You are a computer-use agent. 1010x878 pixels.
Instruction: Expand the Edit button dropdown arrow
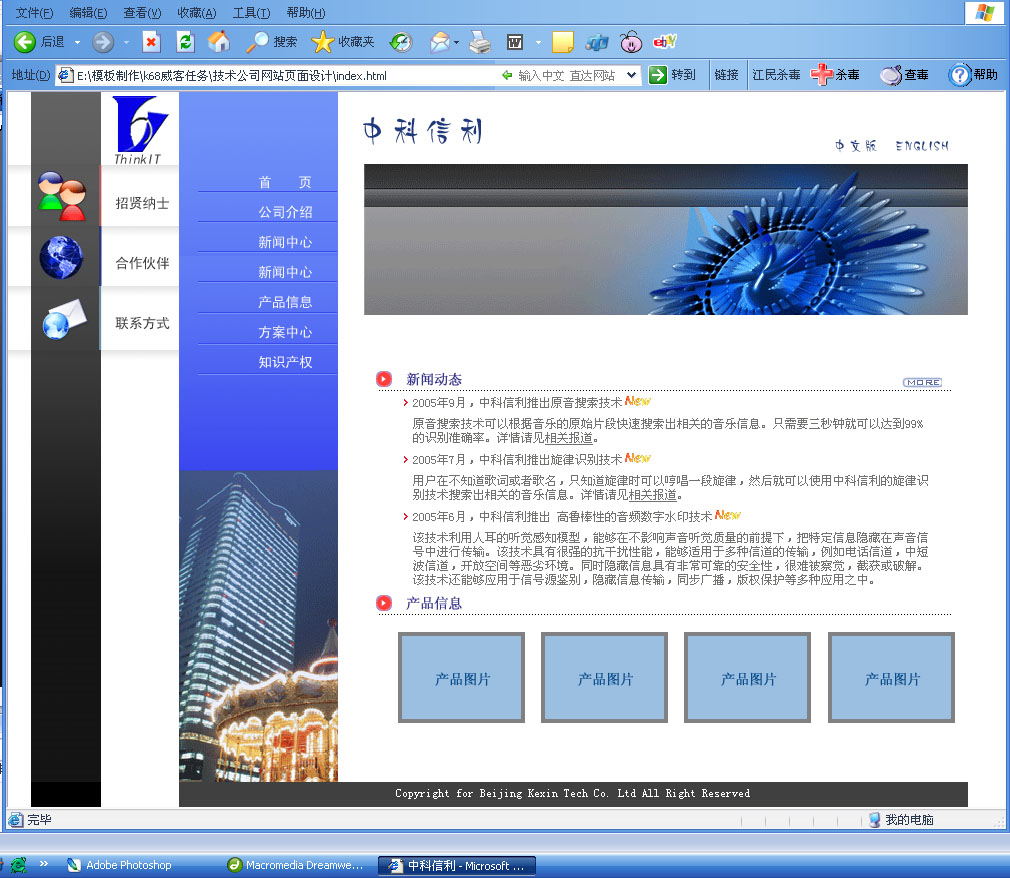coord(538,43)
